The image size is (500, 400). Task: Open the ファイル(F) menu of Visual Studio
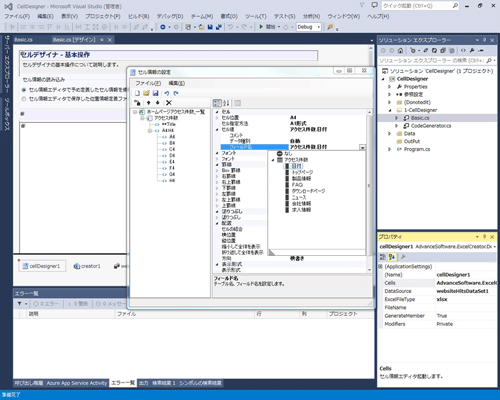coord(17,16)
